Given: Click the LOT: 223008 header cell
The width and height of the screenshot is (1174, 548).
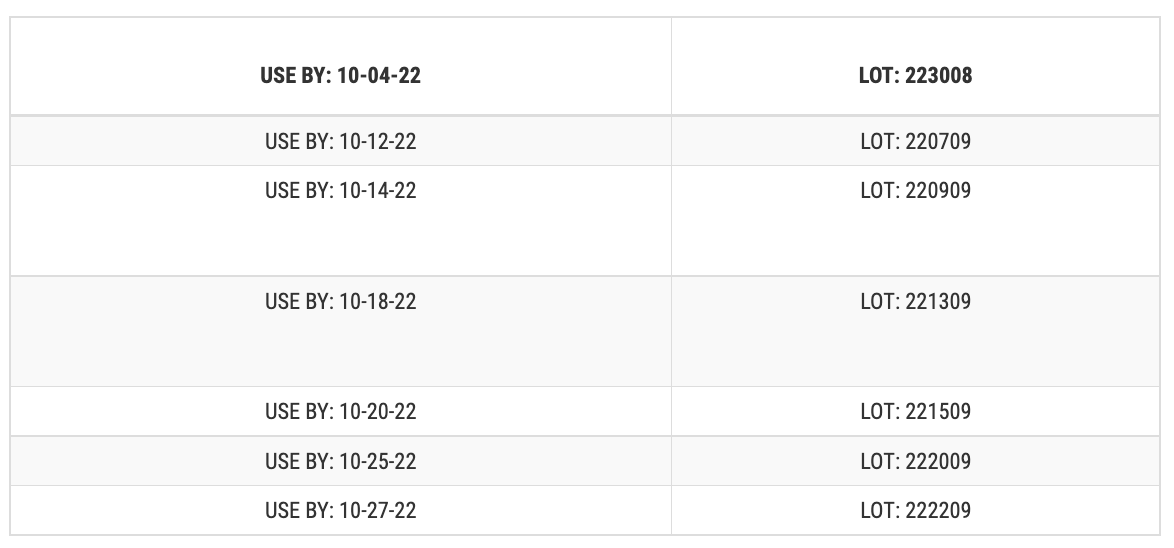Looking at the screenshot, I should click(x=915, y=67).
